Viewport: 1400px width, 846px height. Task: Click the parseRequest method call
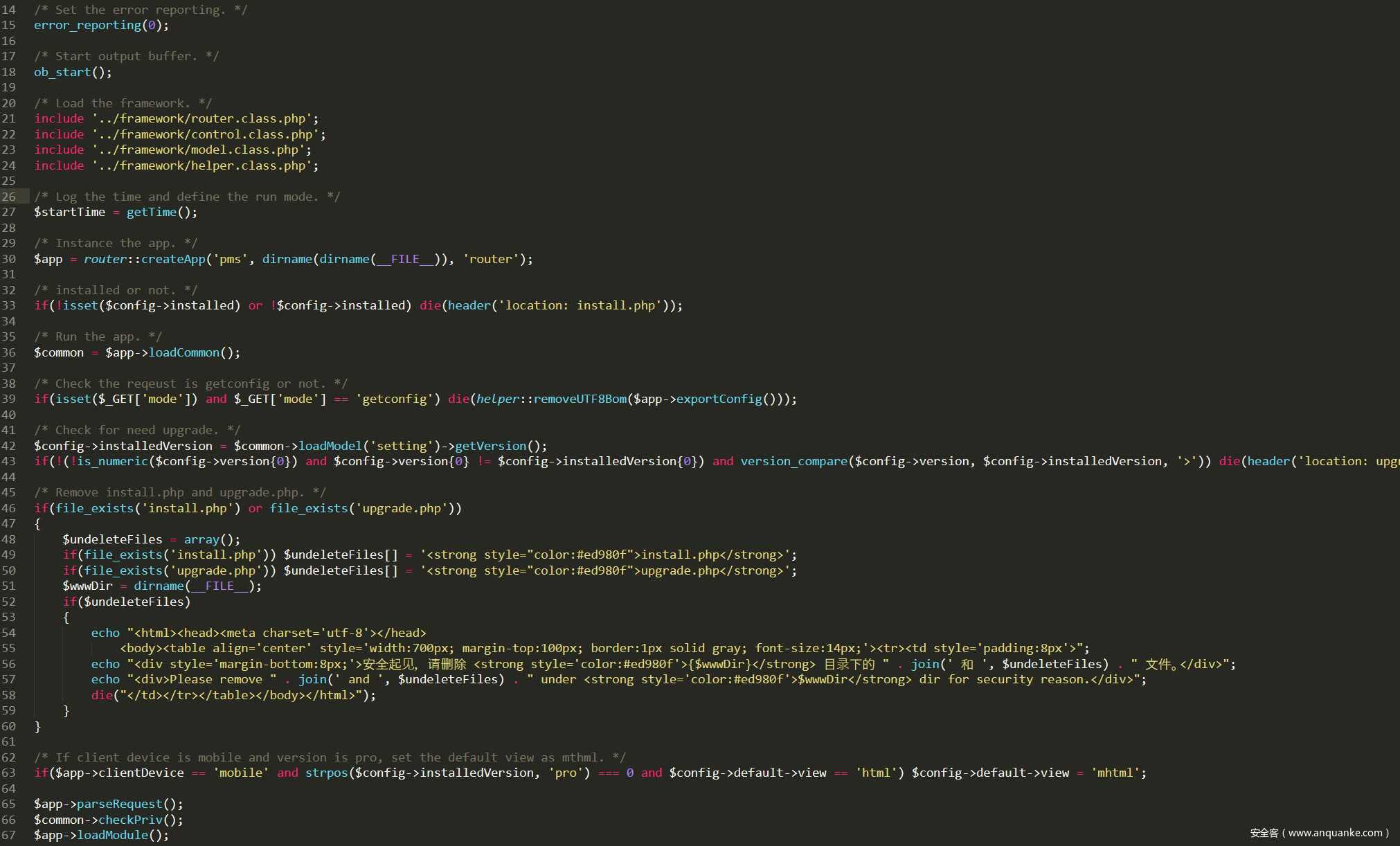click(119, 804)
